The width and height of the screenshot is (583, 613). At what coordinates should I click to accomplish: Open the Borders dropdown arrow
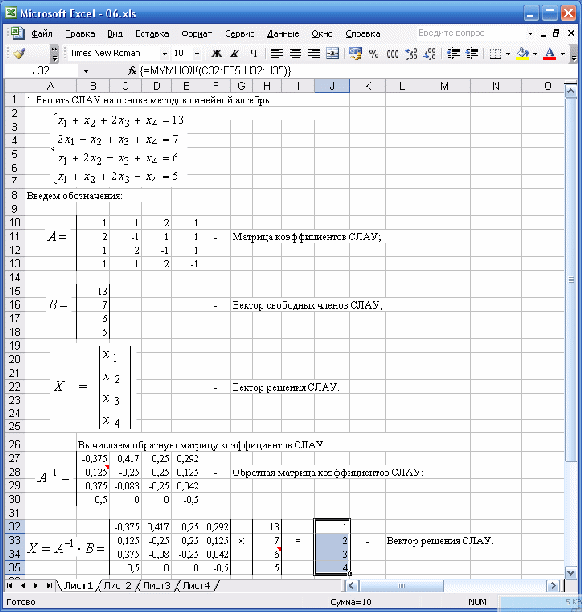508,54
